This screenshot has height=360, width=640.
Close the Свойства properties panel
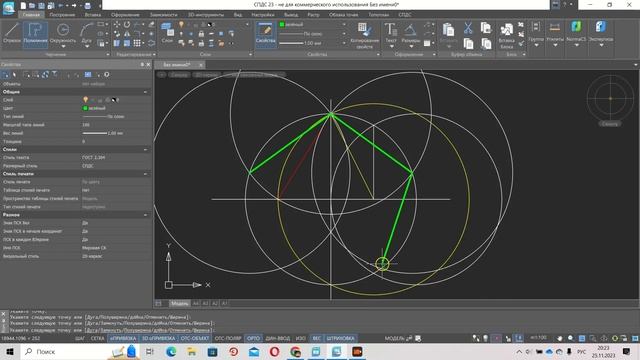(148, 64)
